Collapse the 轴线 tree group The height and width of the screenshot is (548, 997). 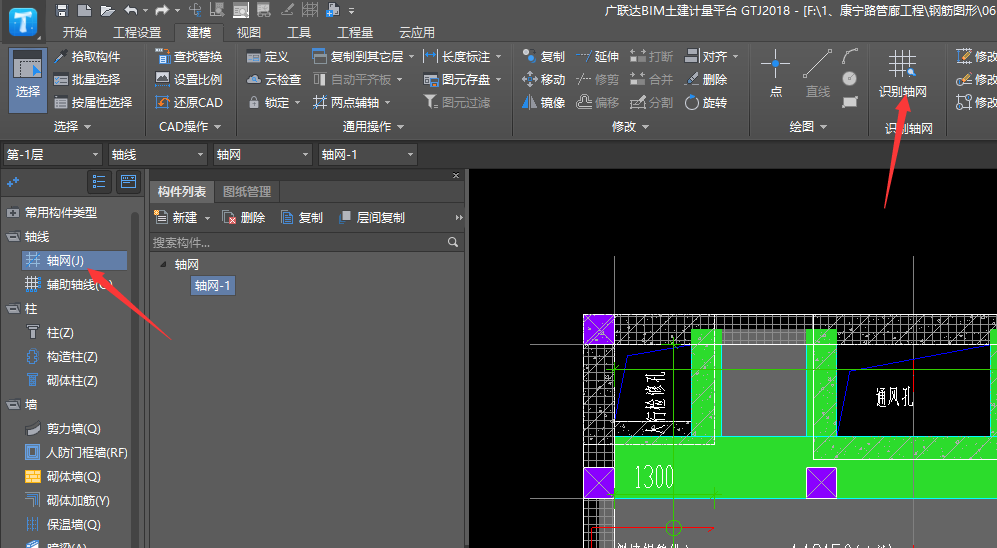(x=13, y=237)
